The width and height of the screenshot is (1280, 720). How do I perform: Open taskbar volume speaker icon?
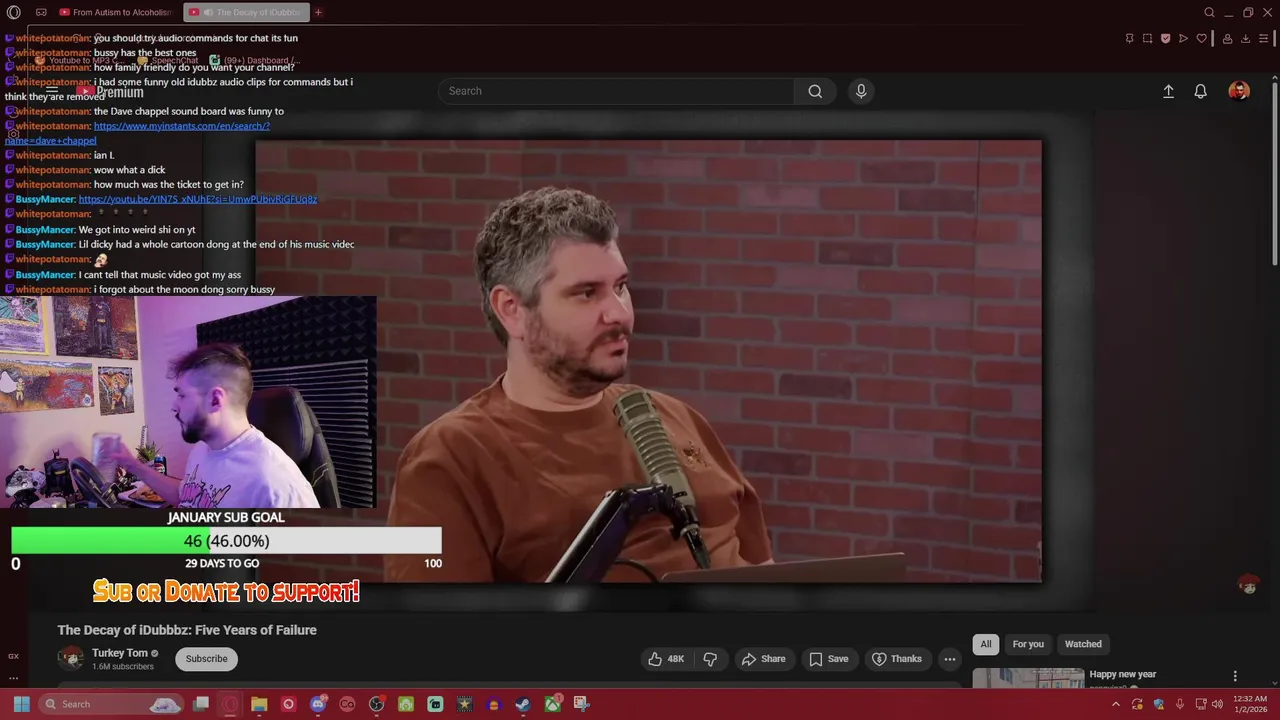click(x=1217, y=704)
